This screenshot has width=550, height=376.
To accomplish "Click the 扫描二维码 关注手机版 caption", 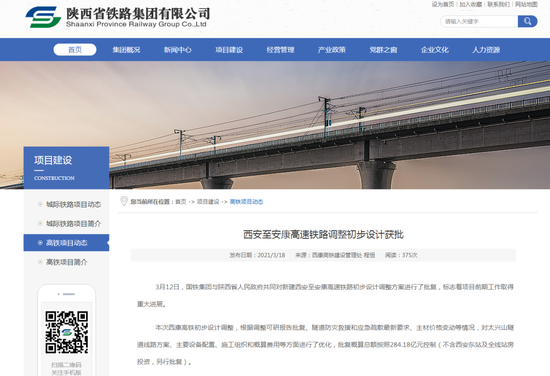I will tap(67, 369).
